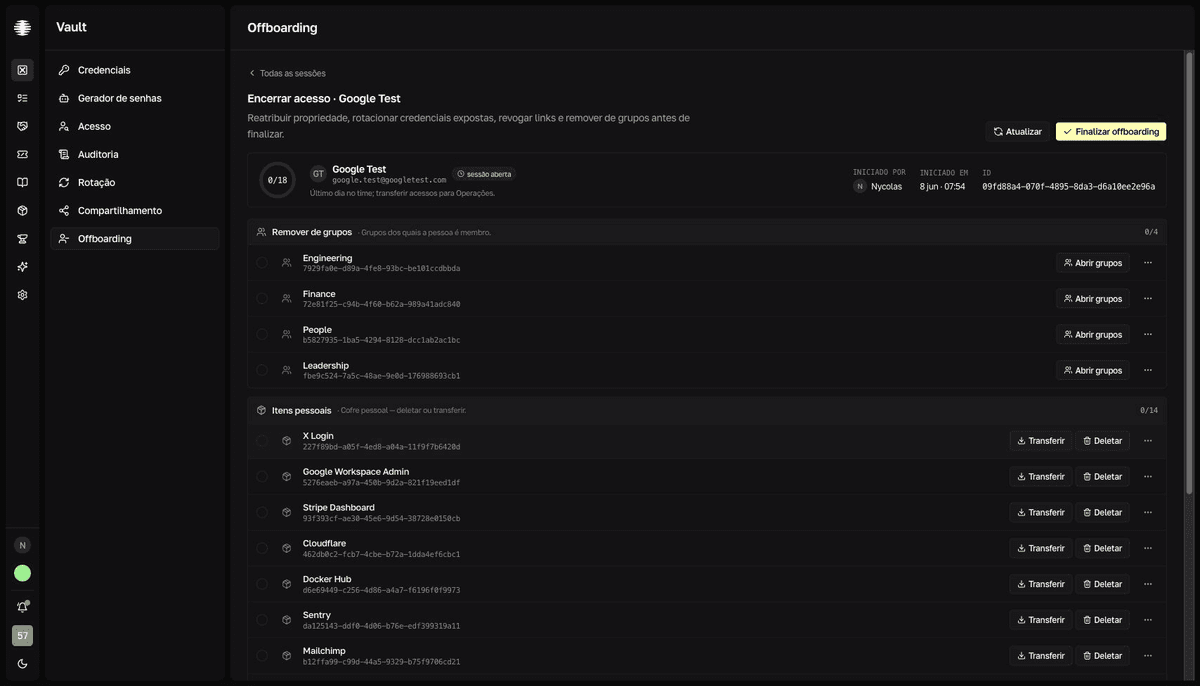The height and width of the screenshot is (686, 1200).
Task: Check the Finance group row checkbox
Action: point(262,298)
